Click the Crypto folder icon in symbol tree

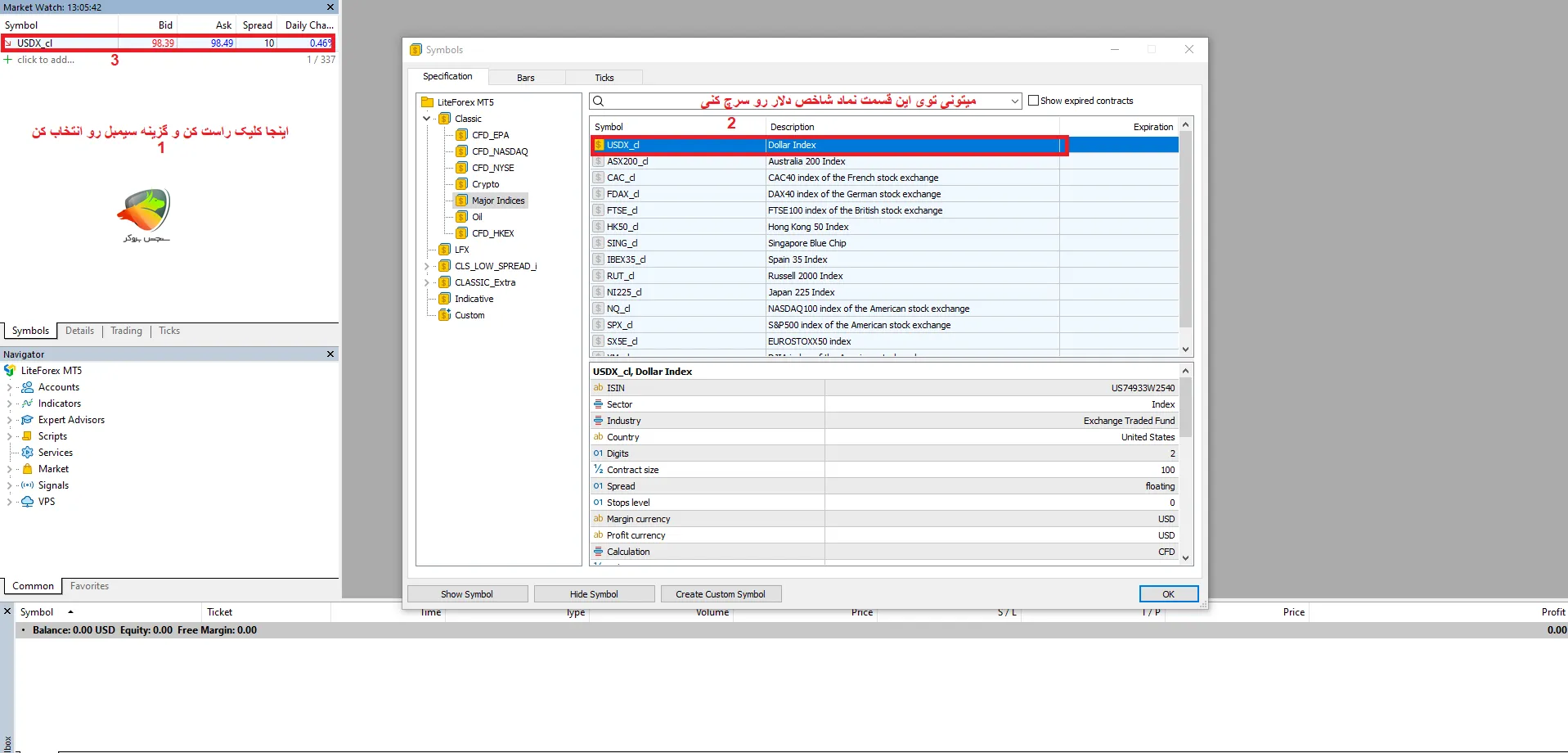point(461,184)
